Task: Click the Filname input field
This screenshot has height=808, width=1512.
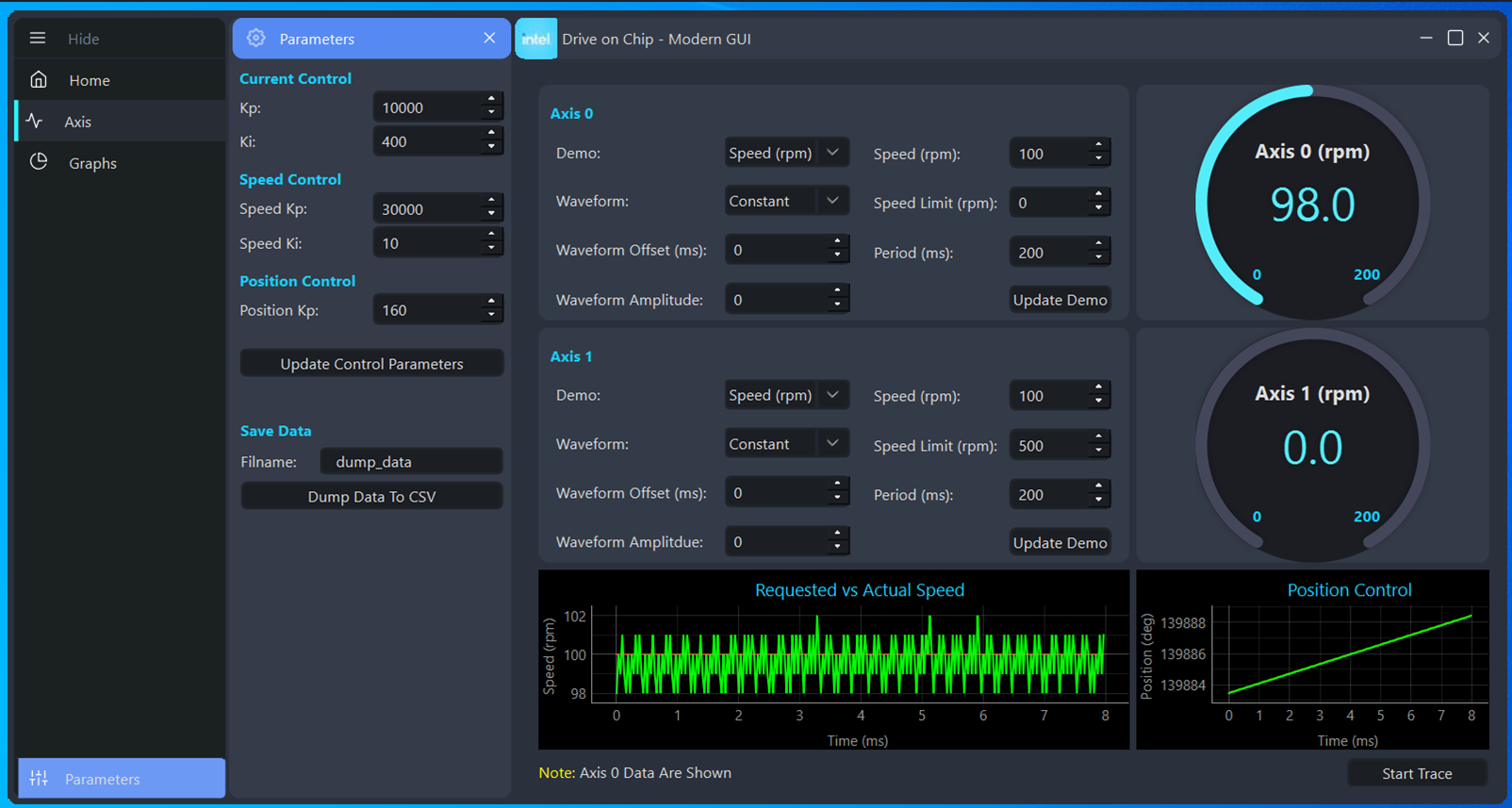Action: (410, 462)
